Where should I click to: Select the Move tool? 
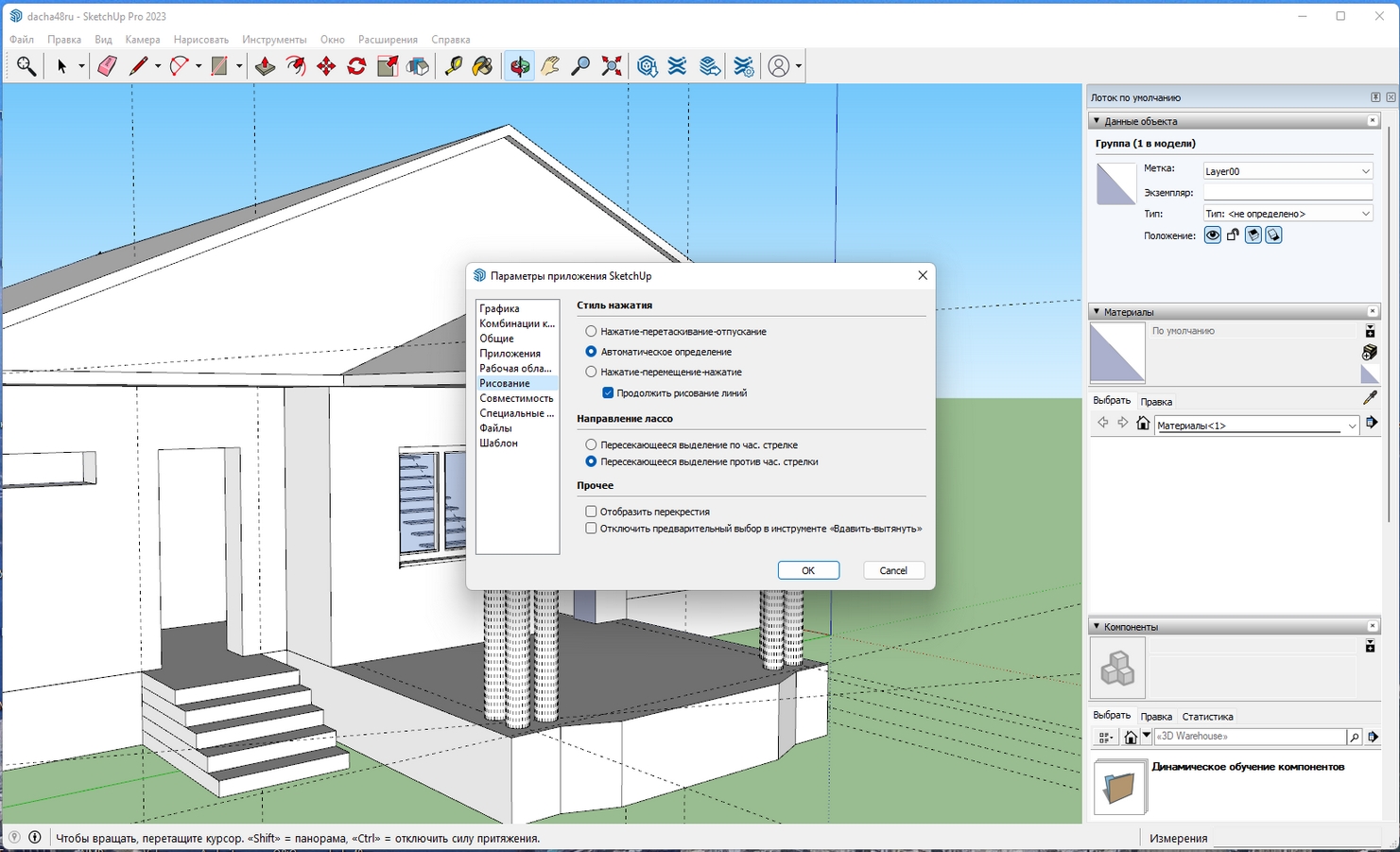(x=326, y=66)
